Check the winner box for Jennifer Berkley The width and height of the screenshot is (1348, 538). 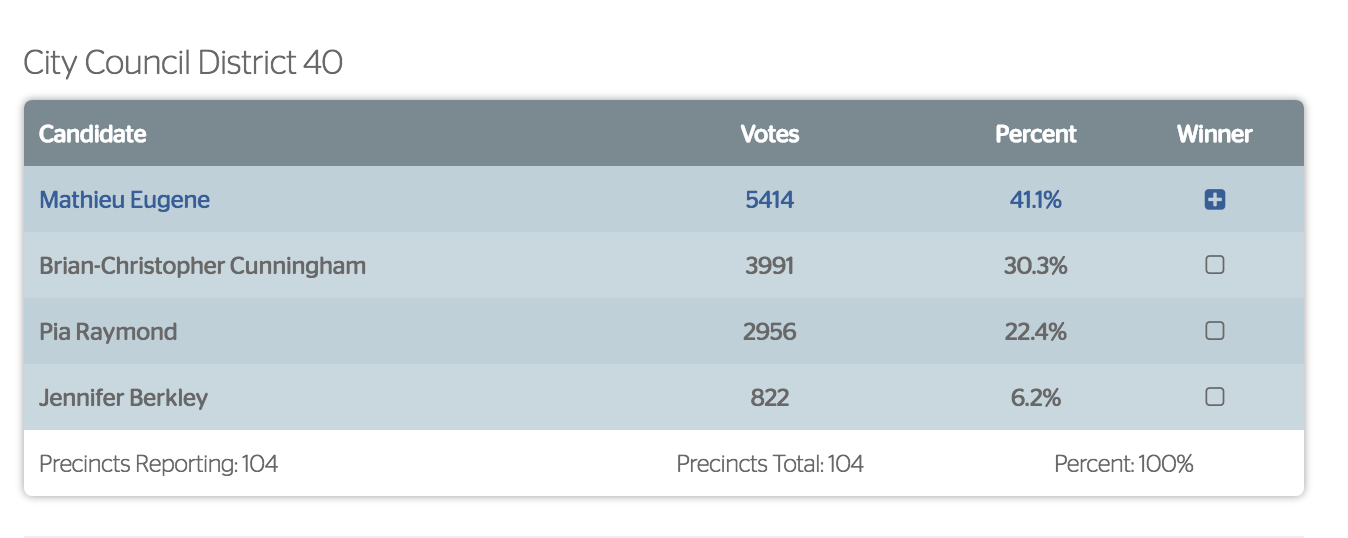click(1215, 397)
